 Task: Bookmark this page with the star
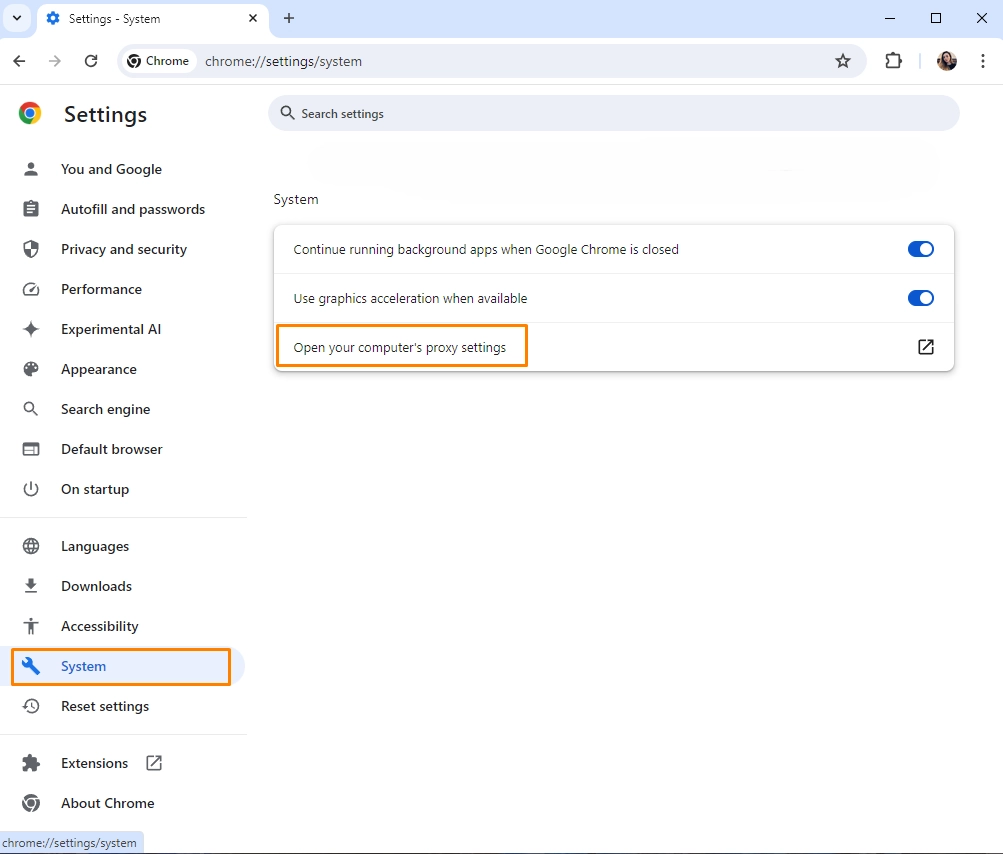tap(843, 61)
